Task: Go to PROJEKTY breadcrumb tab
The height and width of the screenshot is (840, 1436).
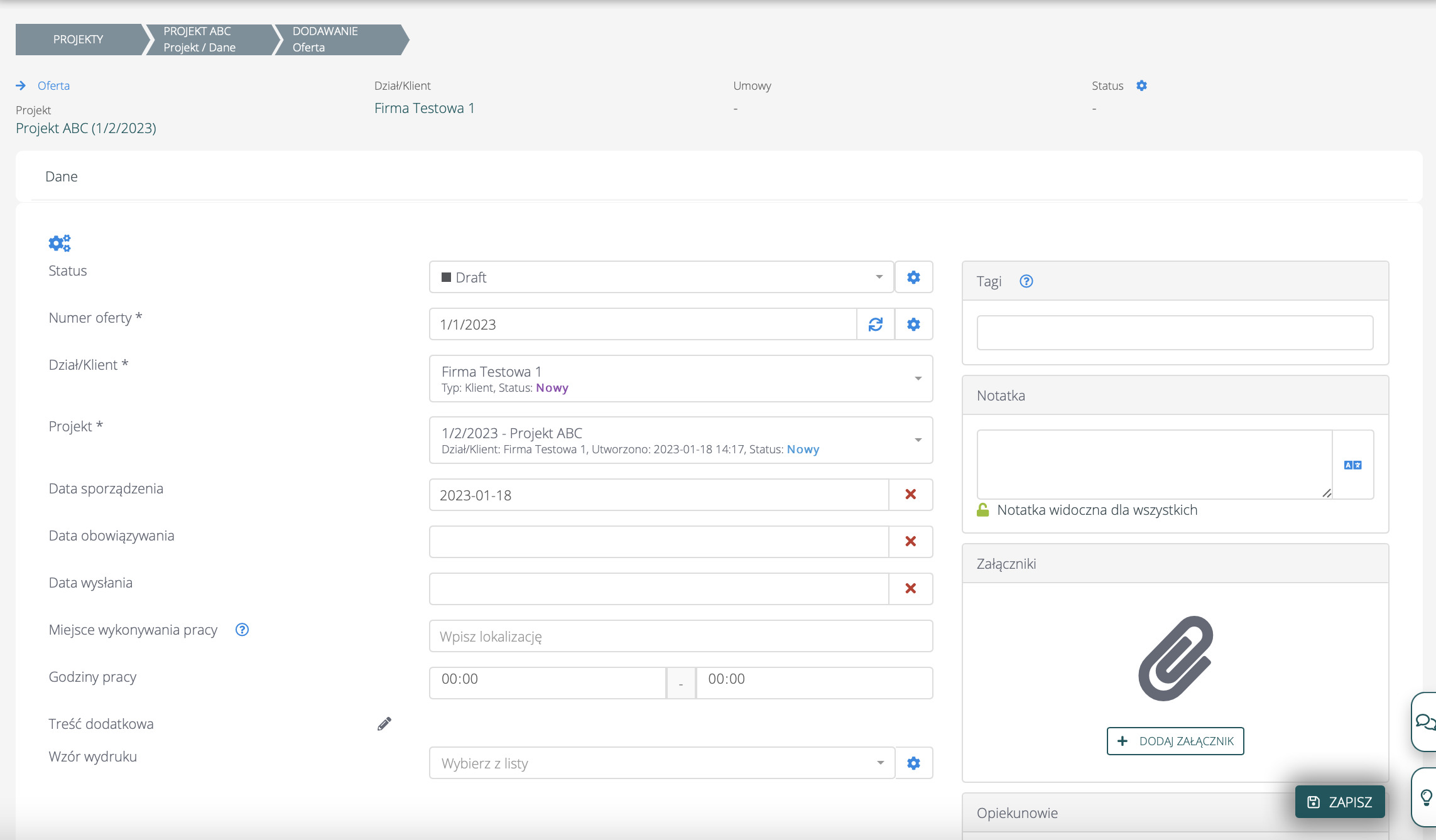Action: (x=79, y=40)
